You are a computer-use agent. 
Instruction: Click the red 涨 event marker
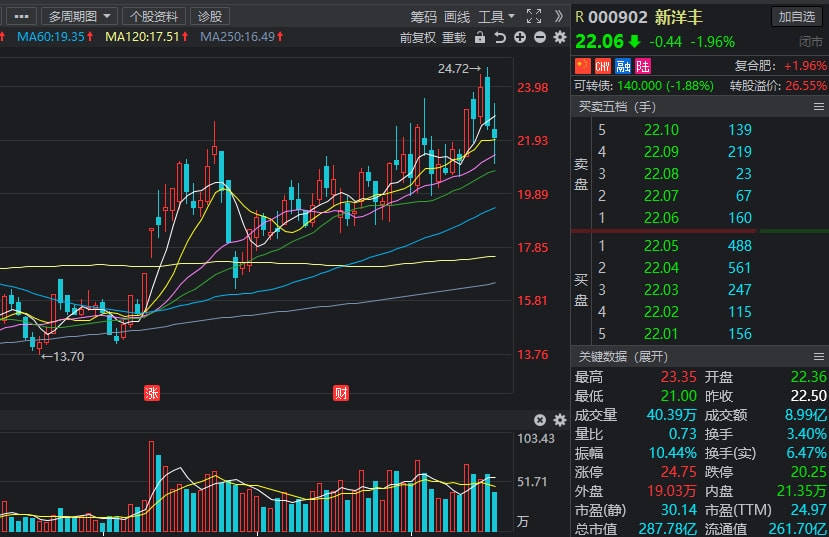(152, 393)
